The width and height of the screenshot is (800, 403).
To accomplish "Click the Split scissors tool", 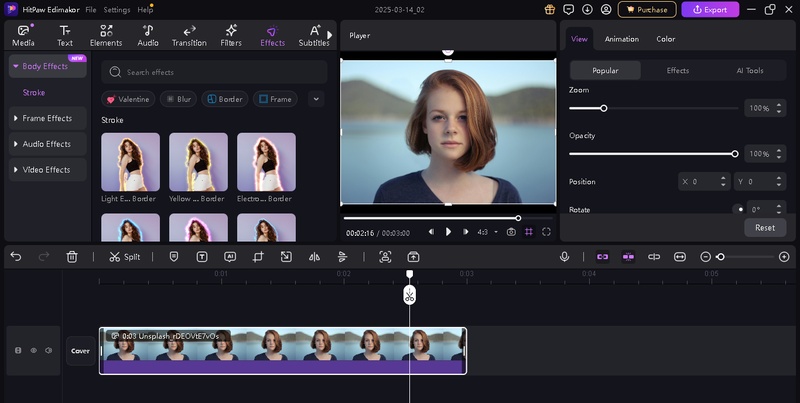I will tap(125, 257).
